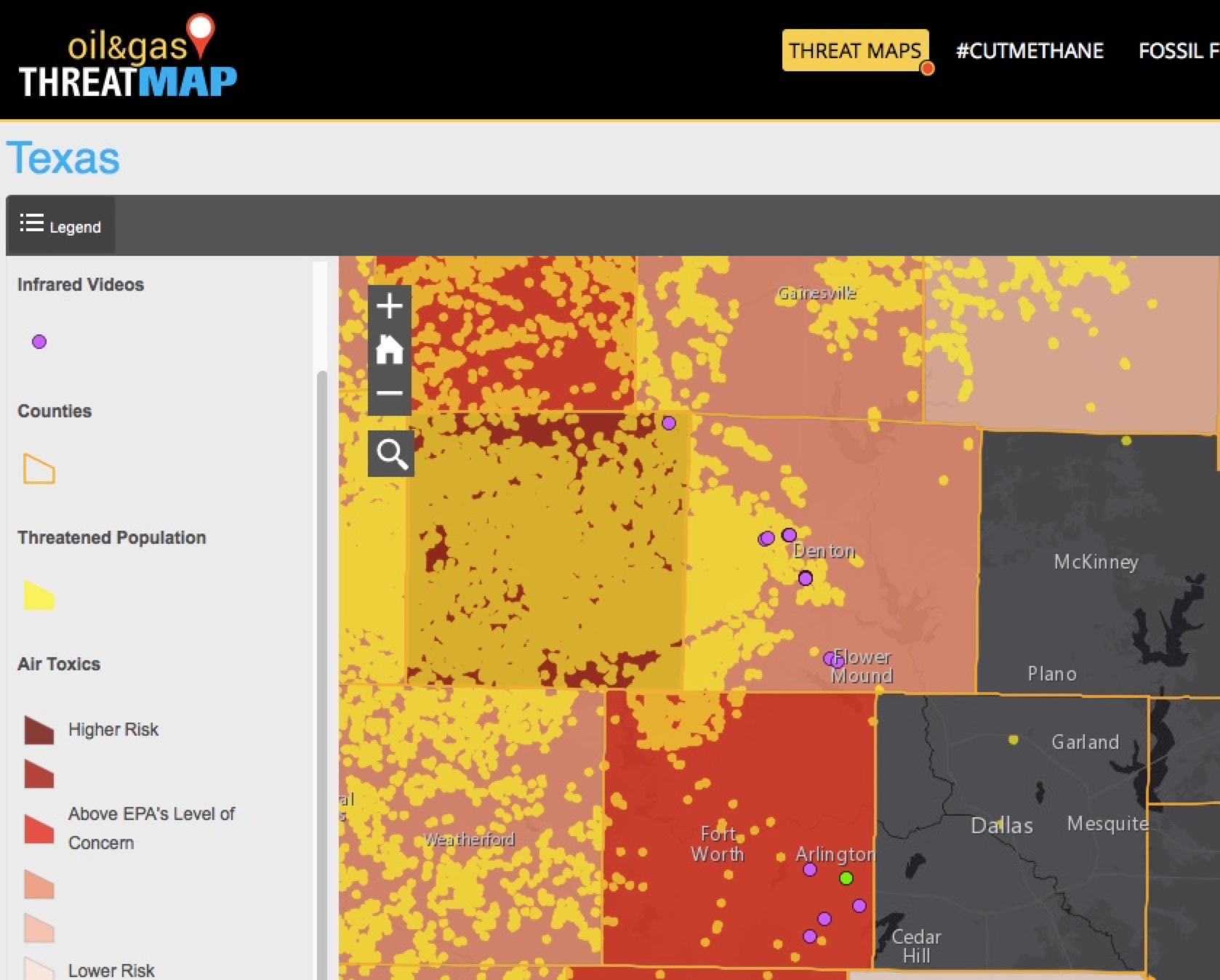This screenshot has height=980, width=1220.
Task: Click the Texas page heading
Action: pos(63,158)
